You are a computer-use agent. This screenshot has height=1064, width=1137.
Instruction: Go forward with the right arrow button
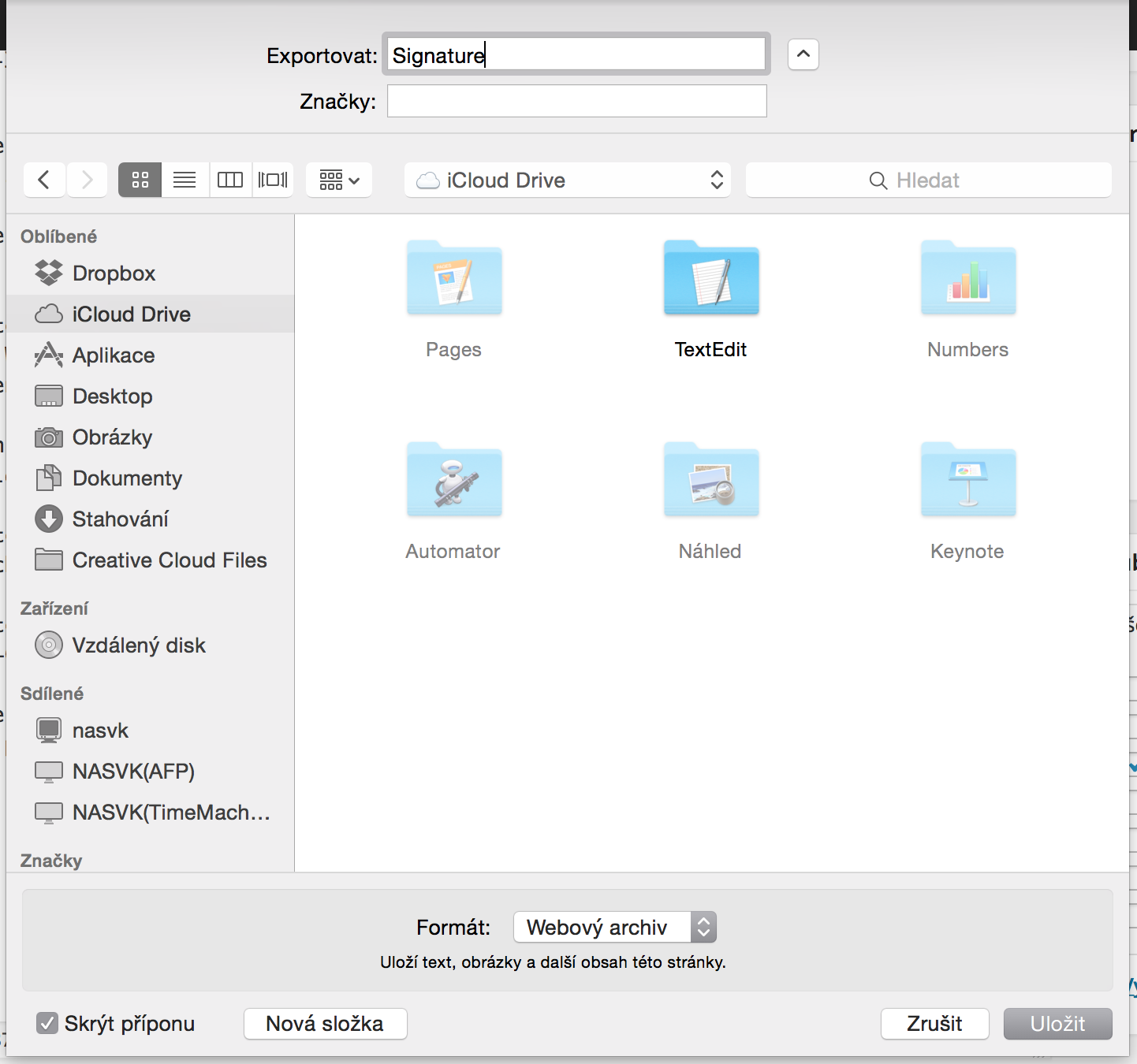(87, 180)
